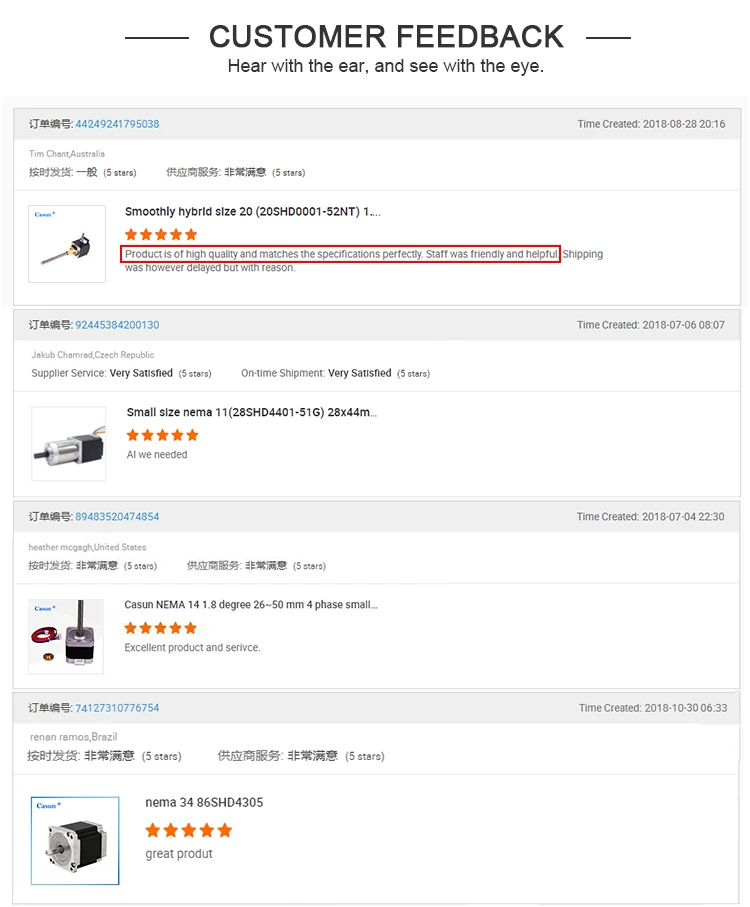Click the star rating under Smoothly hybrid size 20
The image size is (750, 907).
click(x=161, y=234)
